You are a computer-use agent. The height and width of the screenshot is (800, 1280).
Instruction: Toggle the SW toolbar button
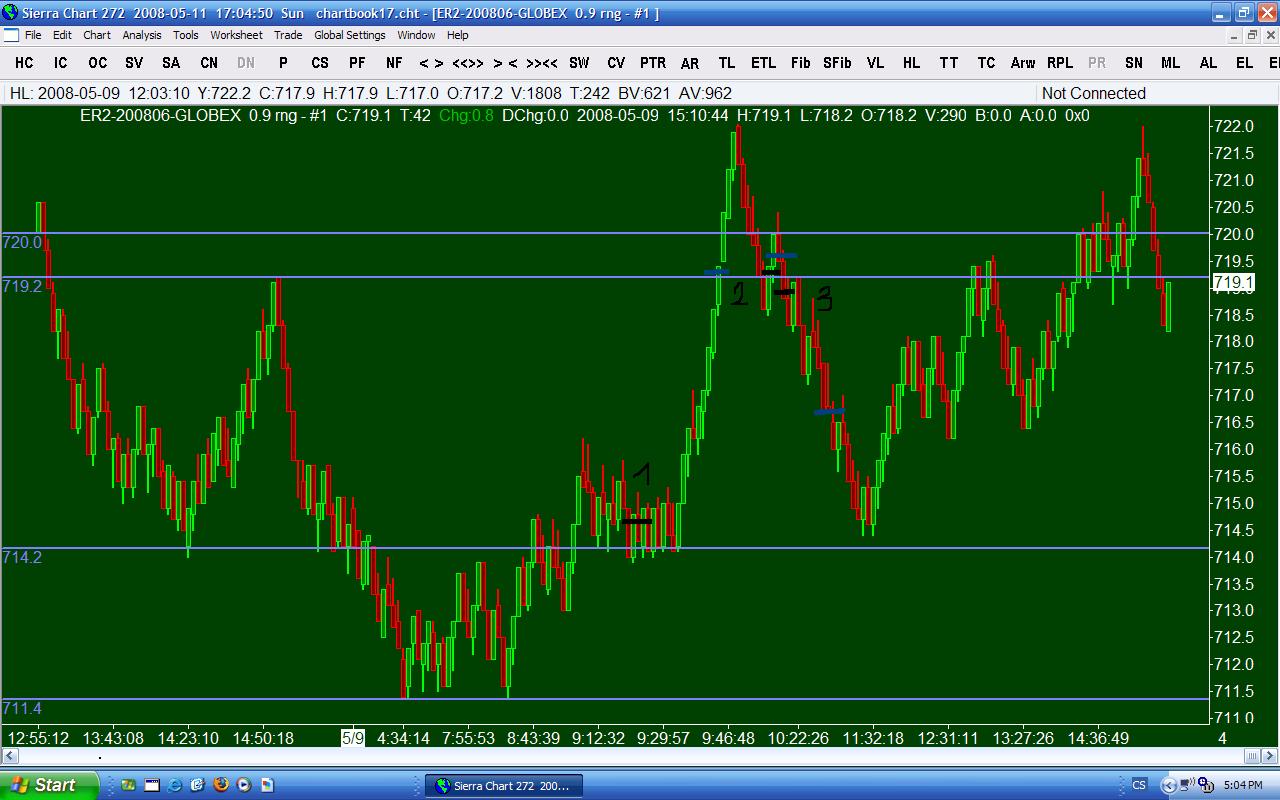tap(579, 62)
